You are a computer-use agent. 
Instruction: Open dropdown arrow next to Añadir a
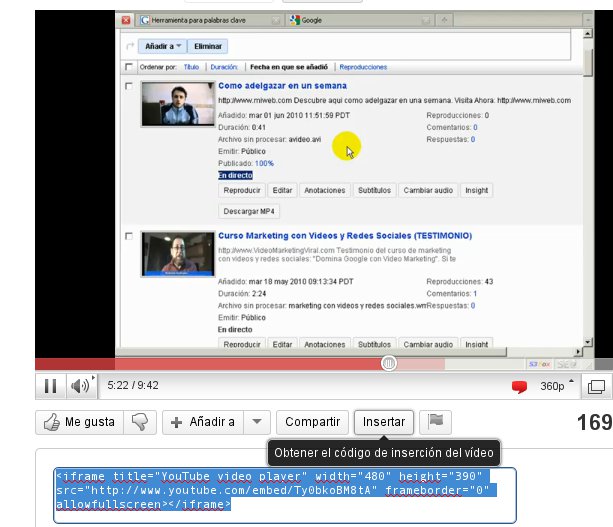(257, 422)
